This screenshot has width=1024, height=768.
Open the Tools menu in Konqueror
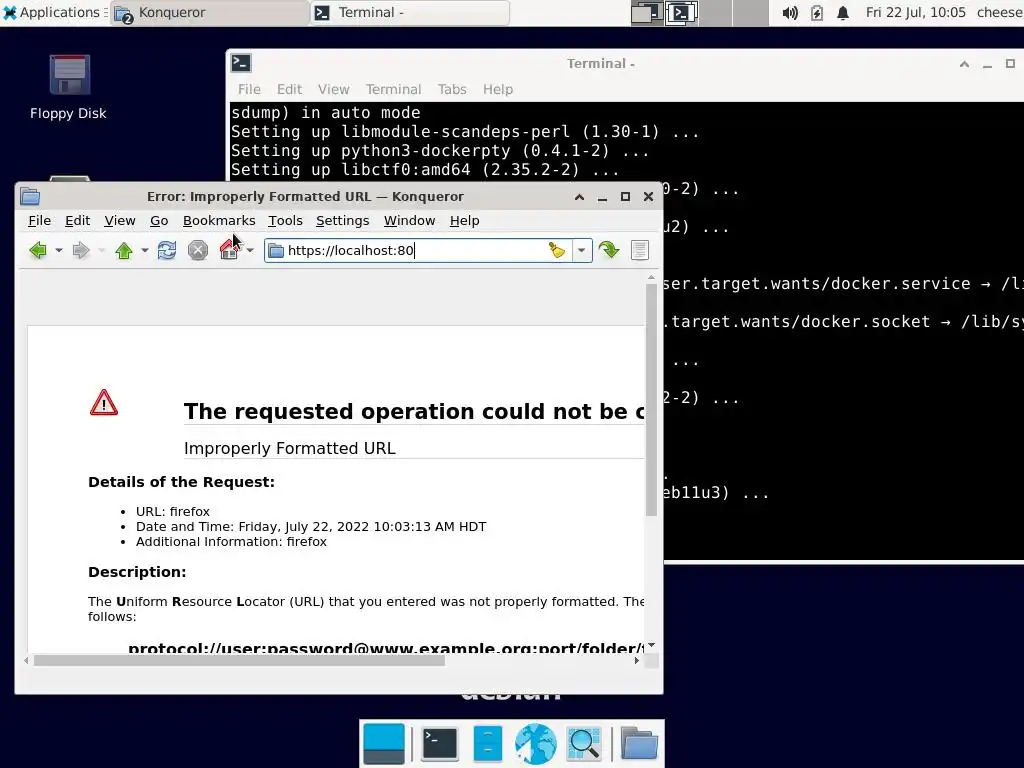tap(285, 221)
